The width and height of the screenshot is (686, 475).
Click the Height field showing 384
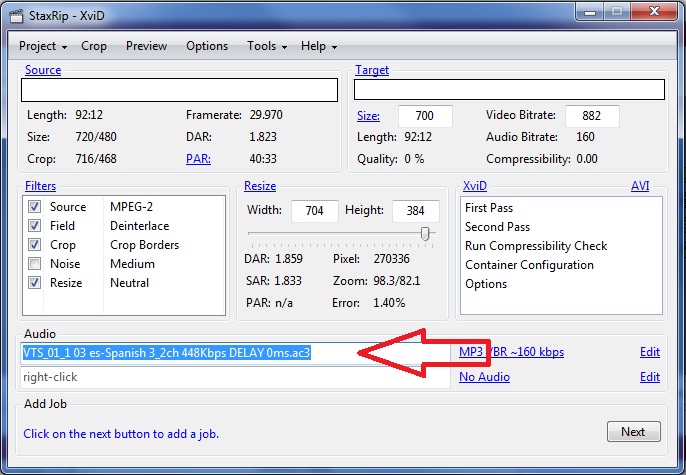point(416,211)
